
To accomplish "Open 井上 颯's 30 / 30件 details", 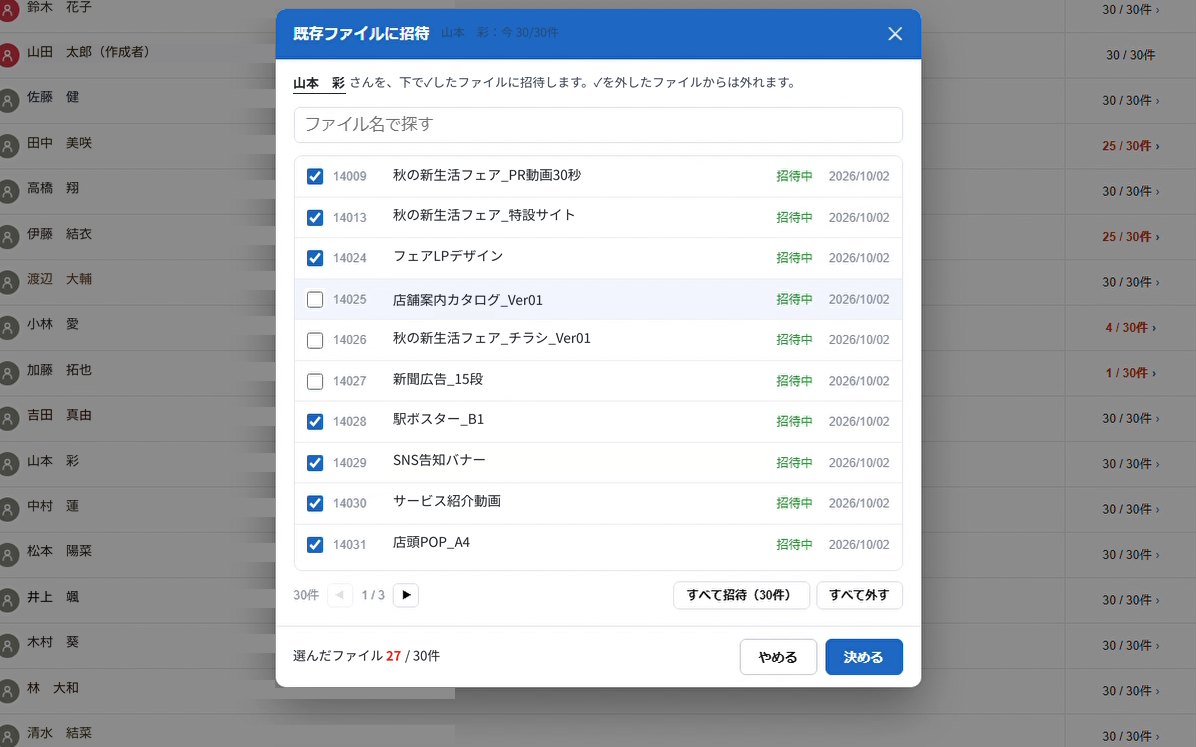I will [1130, 600].
